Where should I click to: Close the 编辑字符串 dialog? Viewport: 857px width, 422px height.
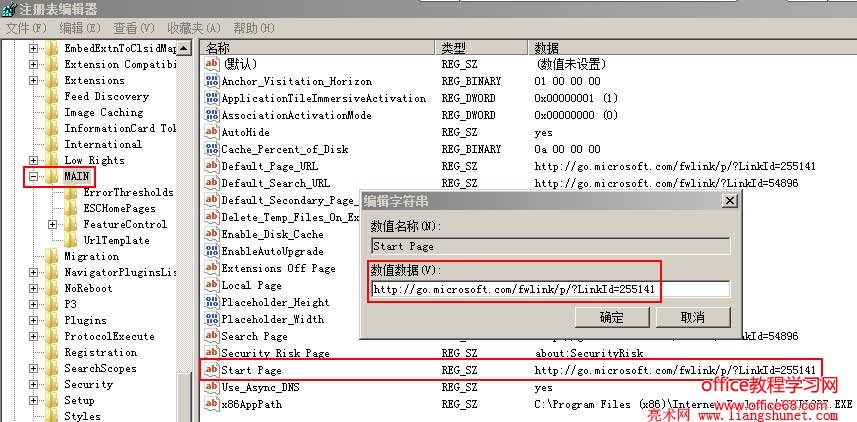(729, 201)
